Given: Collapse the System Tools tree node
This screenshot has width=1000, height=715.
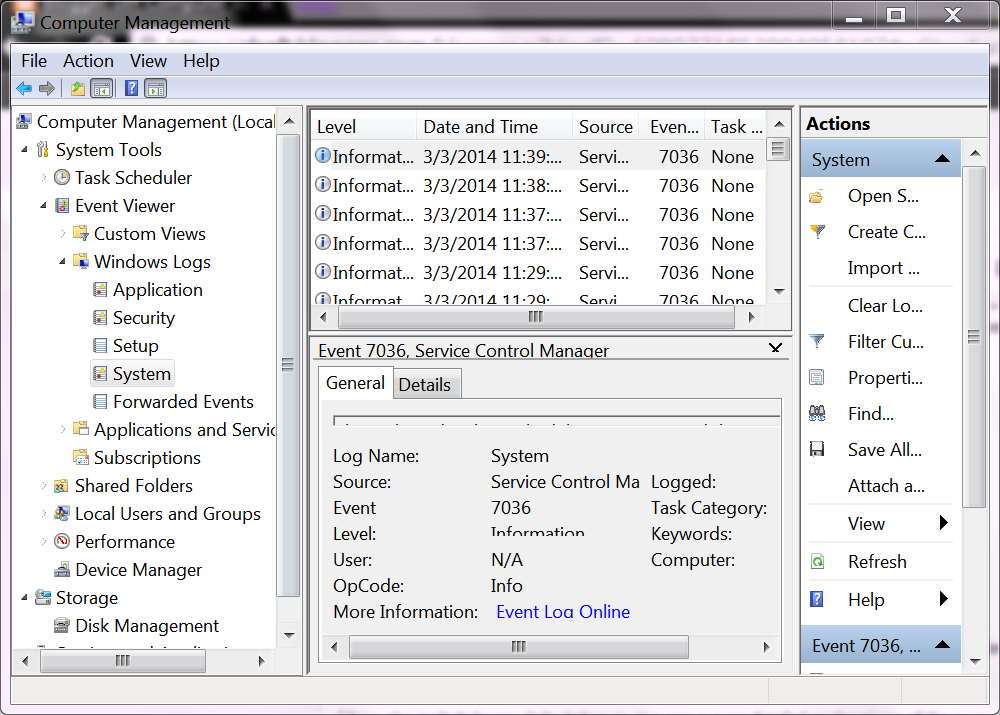Looking at the screenshot, I should click(x=25, y=150).
